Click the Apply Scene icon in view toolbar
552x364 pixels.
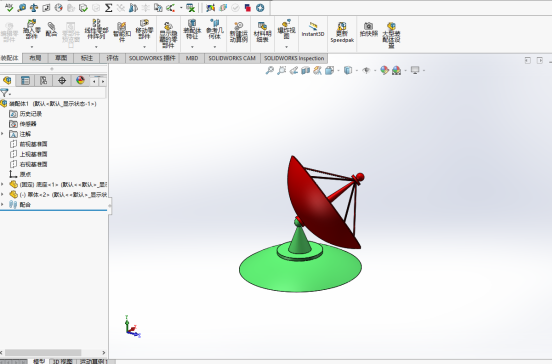click(396, 70)
